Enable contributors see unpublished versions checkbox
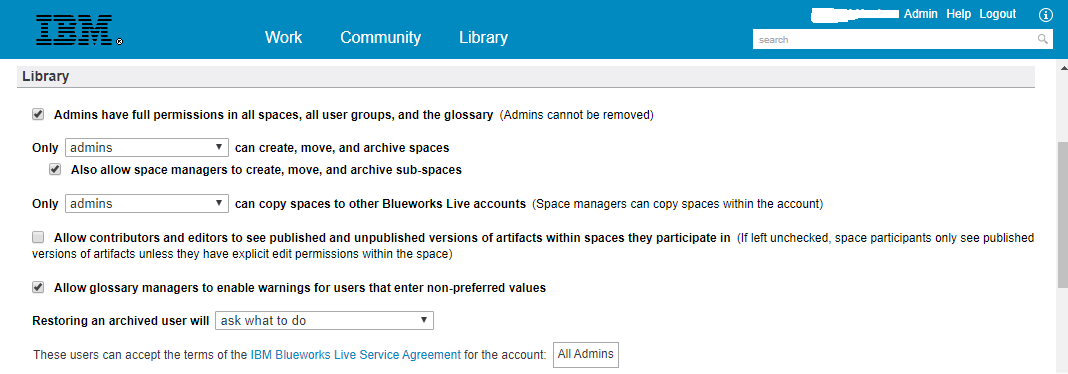Viewport: 1068px width, 374px height. click(38, 238)
